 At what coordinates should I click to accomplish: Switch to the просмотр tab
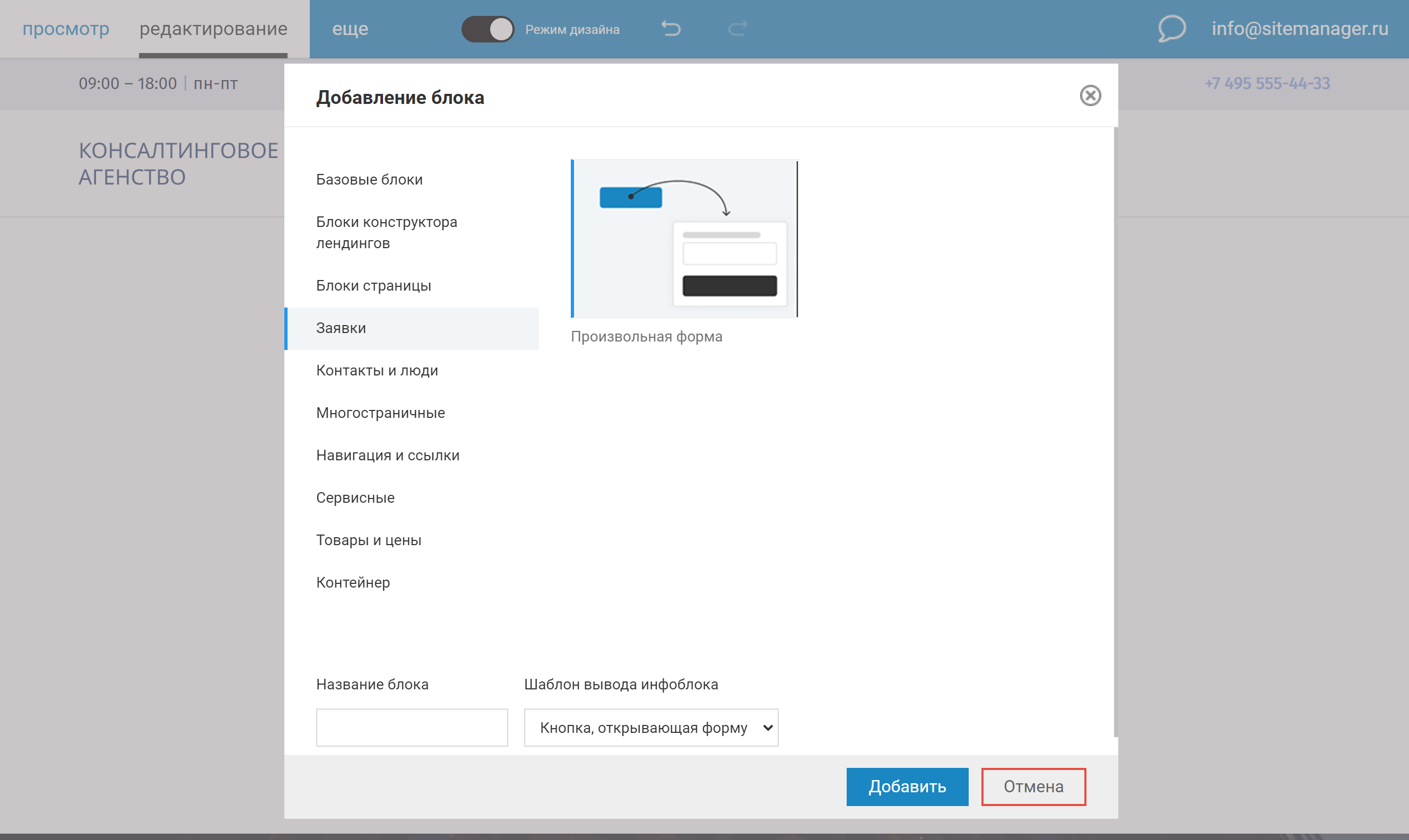66,28
